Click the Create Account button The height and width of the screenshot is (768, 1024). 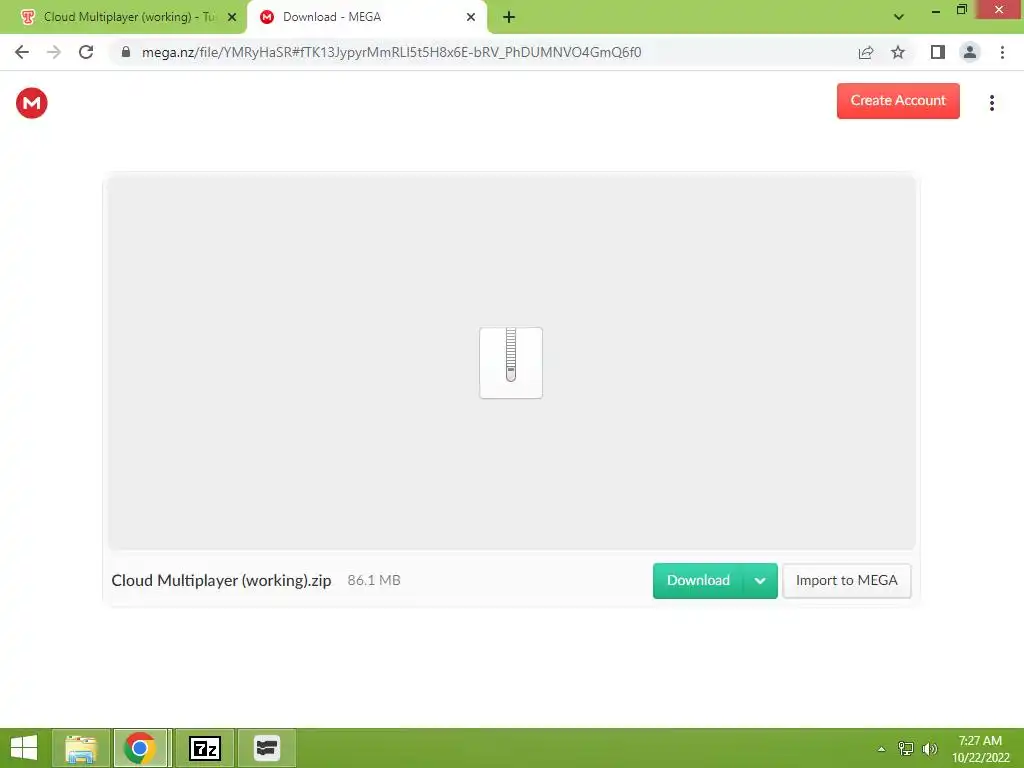(x=898, y=101)
